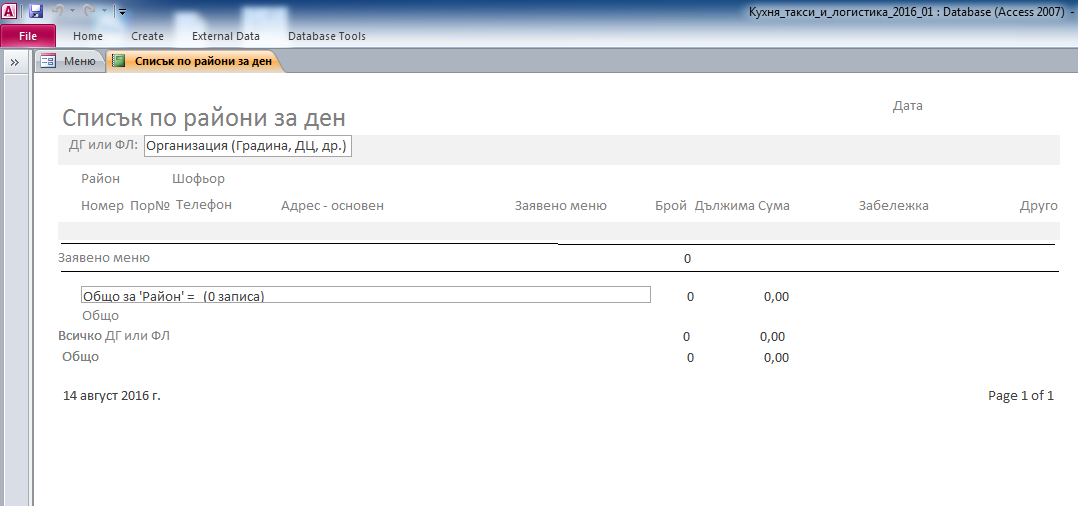Click the Общо за 'Район' = (0 записа) box
The image size is (1078, 506).
(366, 295)
